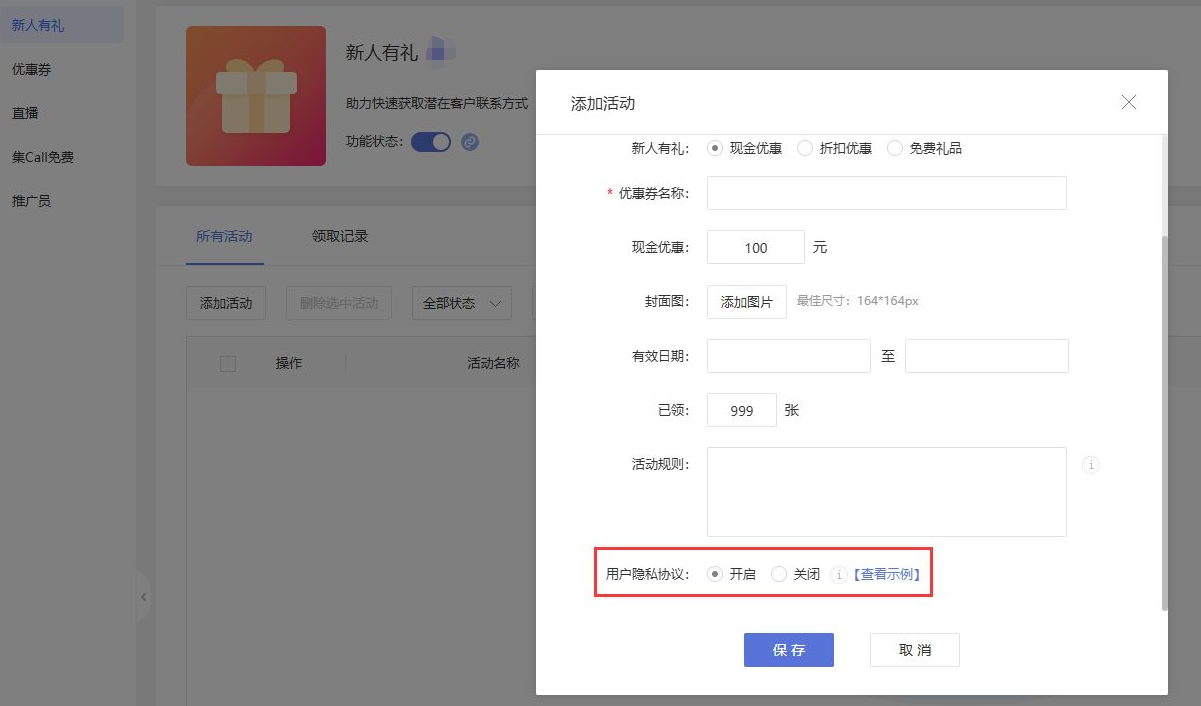Select the 折扣优惠 radio option
1201x706 pixels.
coord(805,148)
